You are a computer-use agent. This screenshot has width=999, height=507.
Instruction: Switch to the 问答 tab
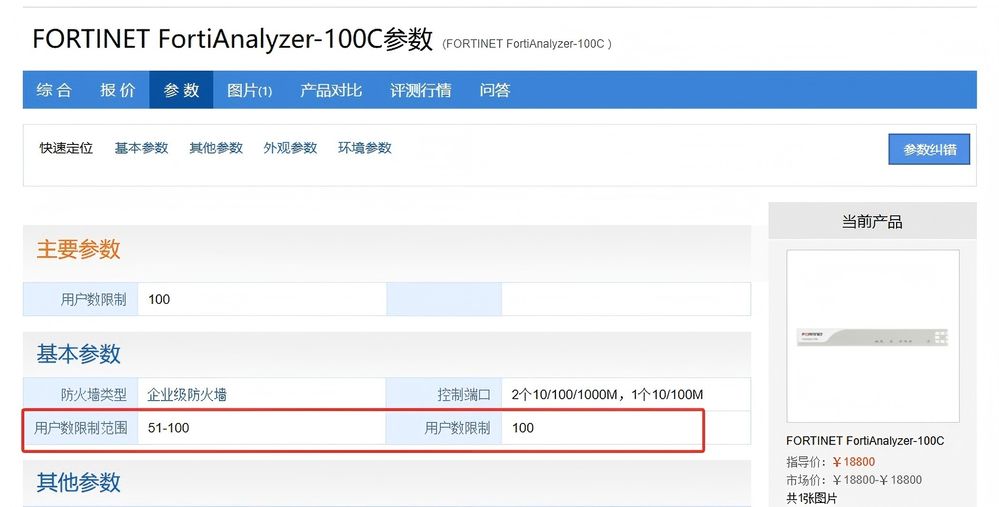click(495, 90)
